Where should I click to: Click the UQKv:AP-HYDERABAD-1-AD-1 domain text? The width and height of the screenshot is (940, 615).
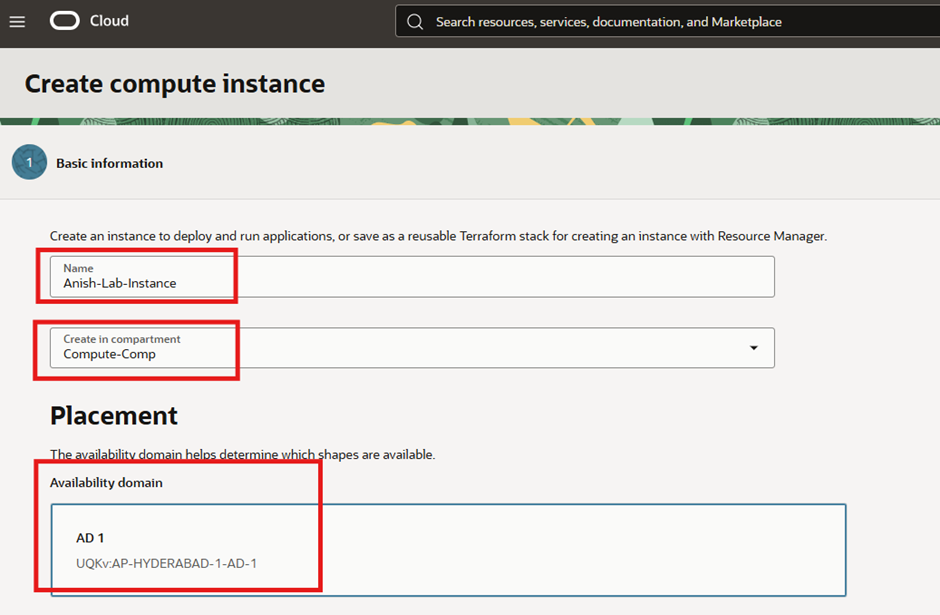tap(167, 563)
